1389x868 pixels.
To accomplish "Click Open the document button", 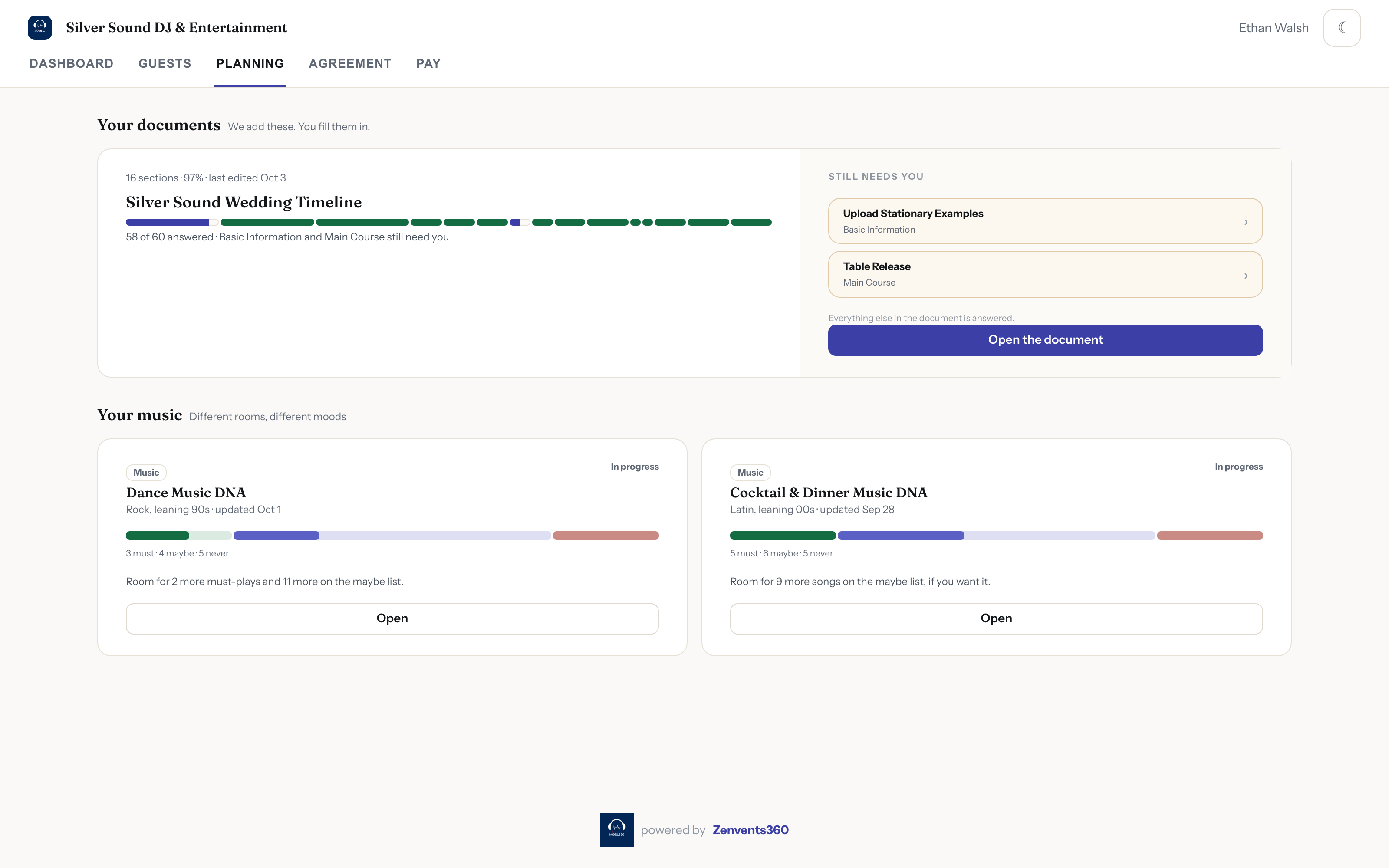I will coord(1045,340).
